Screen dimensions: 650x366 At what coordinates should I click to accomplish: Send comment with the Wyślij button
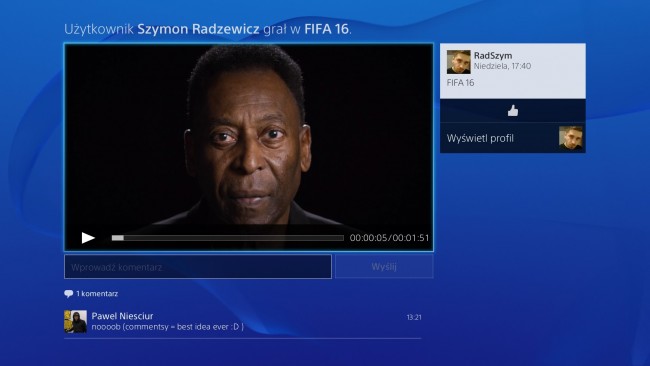(384, 267)
